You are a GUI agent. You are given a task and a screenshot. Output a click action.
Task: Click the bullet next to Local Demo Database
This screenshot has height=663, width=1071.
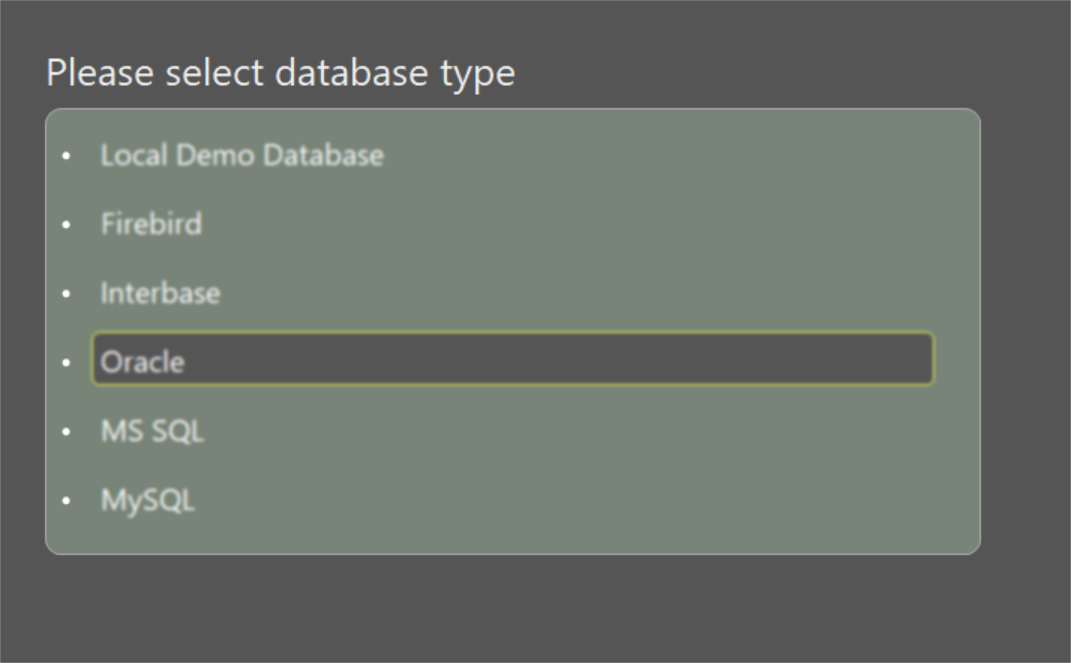click(x=69, y=155)
